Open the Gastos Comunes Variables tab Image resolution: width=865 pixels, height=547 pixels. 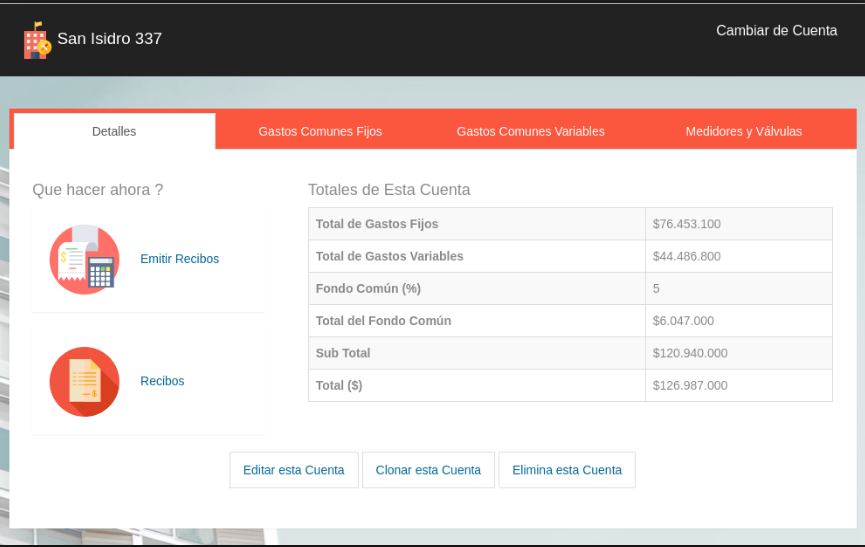click(530, 131)
